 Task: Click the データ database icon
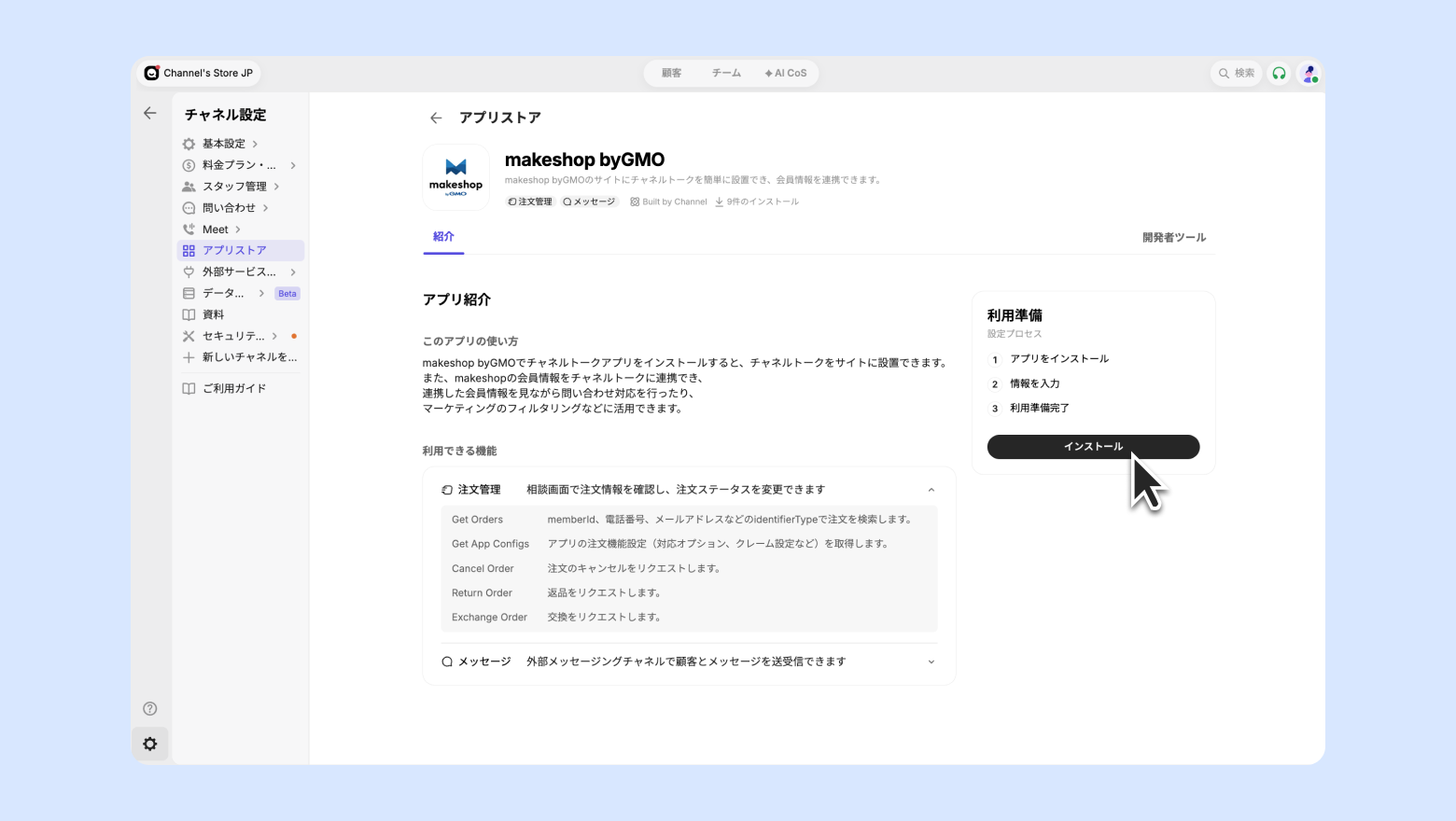click(189, 293)
